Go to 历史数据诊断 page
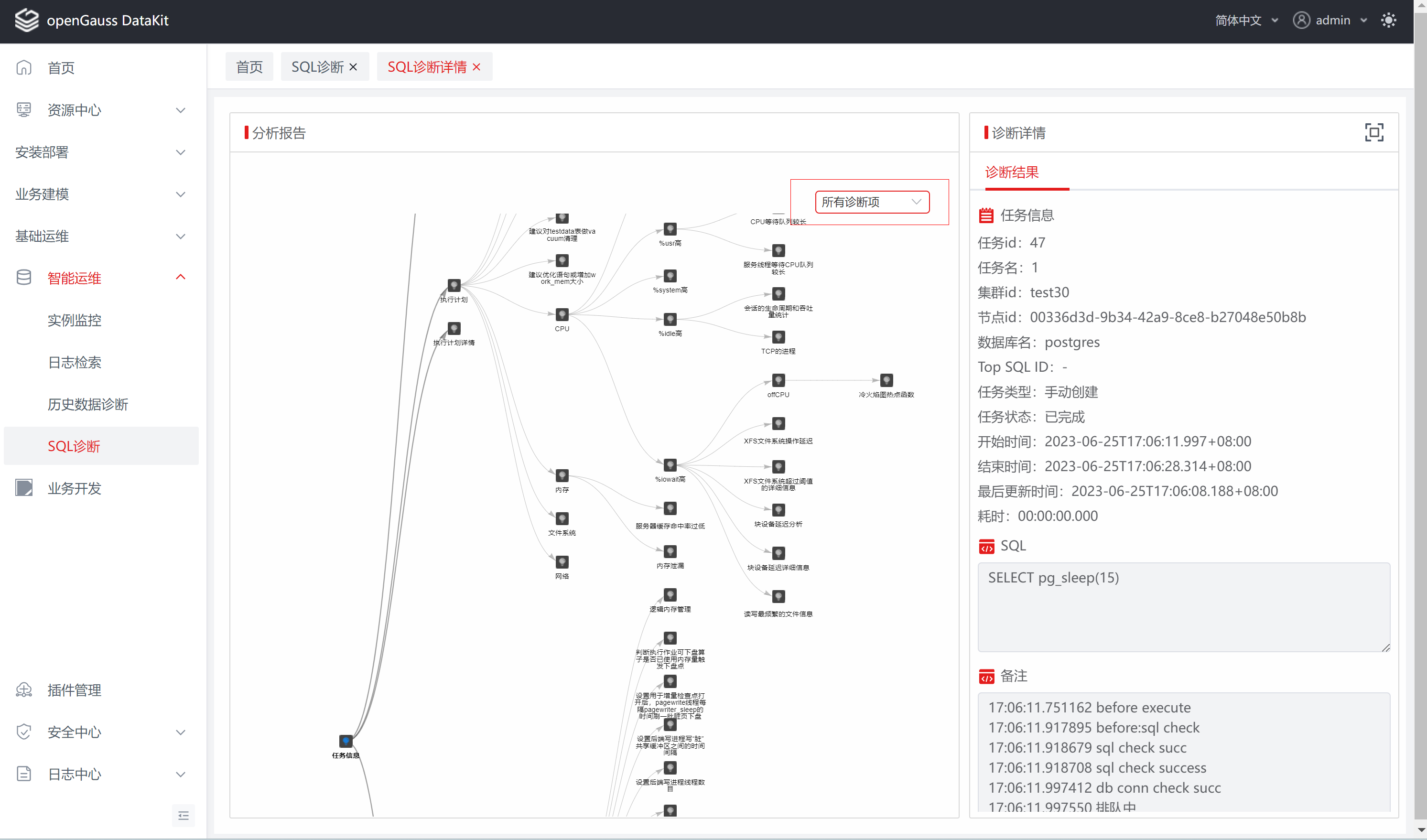Image resolution: width=1427 pixels, height=840 pixels. [x=88, y=404]
